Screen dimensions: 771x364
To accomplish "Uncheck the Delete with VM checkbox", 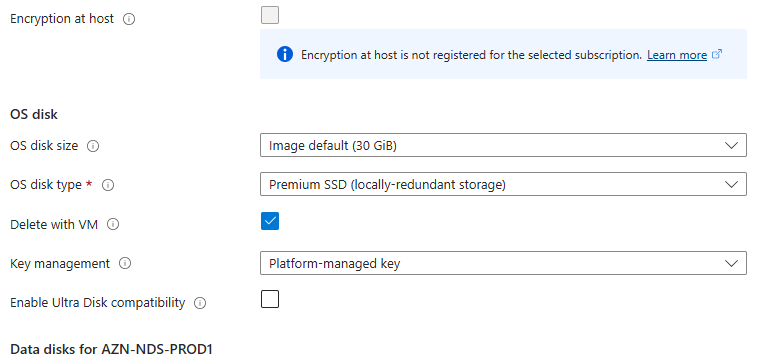I will point(270,221).
